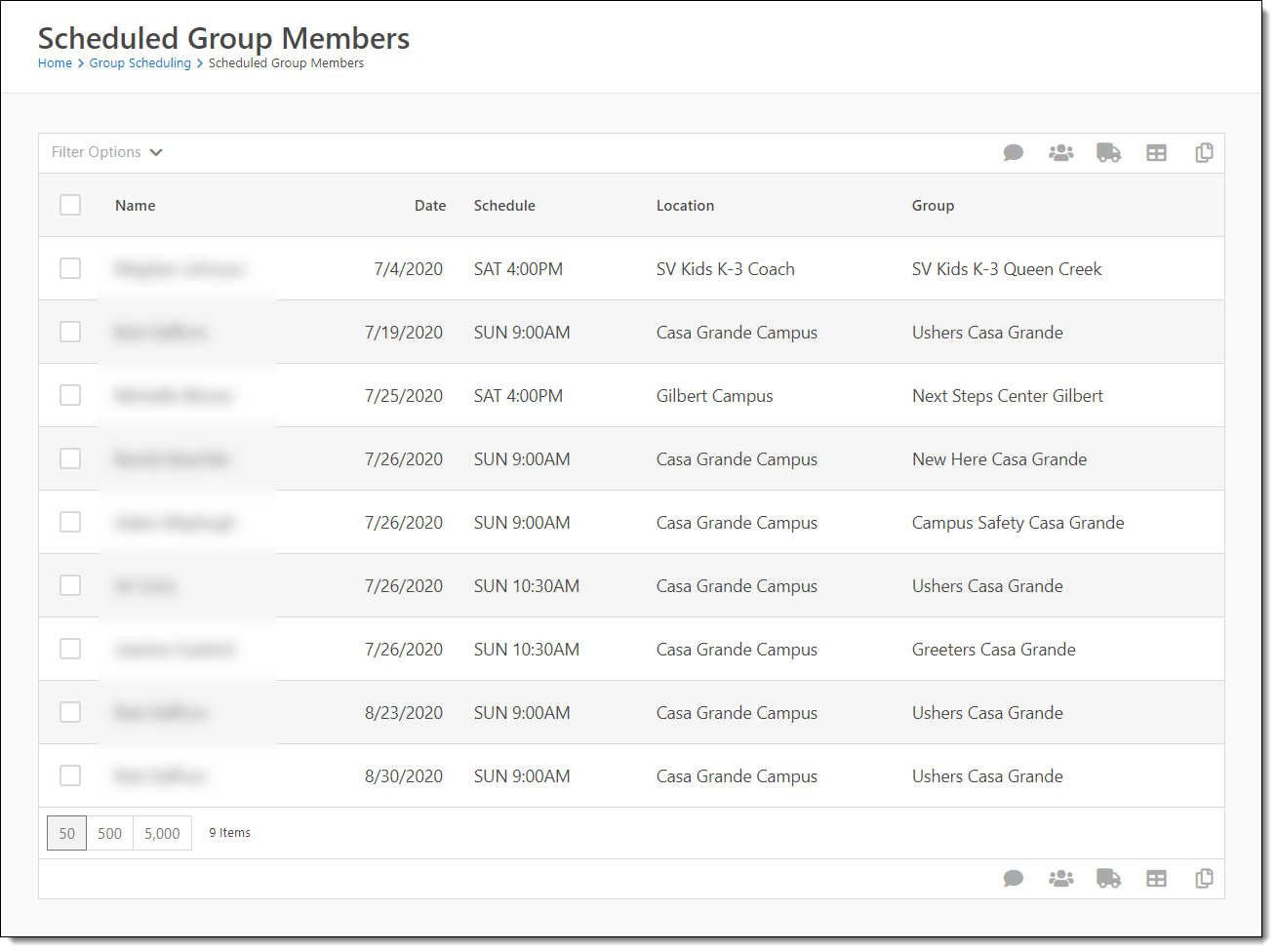Click Scheduled Group Members breadcrumb text
Screen dimensions: 1277x952
(x=286, y=63)
